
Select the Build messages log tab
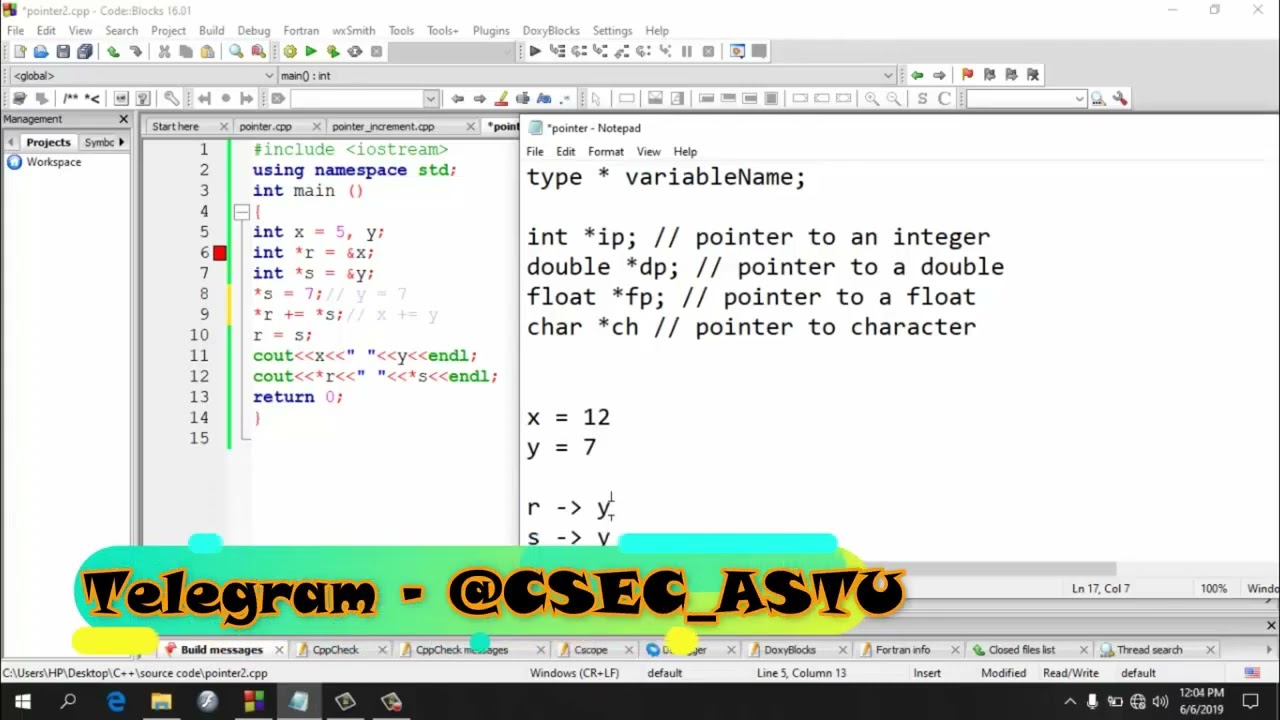point(221,650)
